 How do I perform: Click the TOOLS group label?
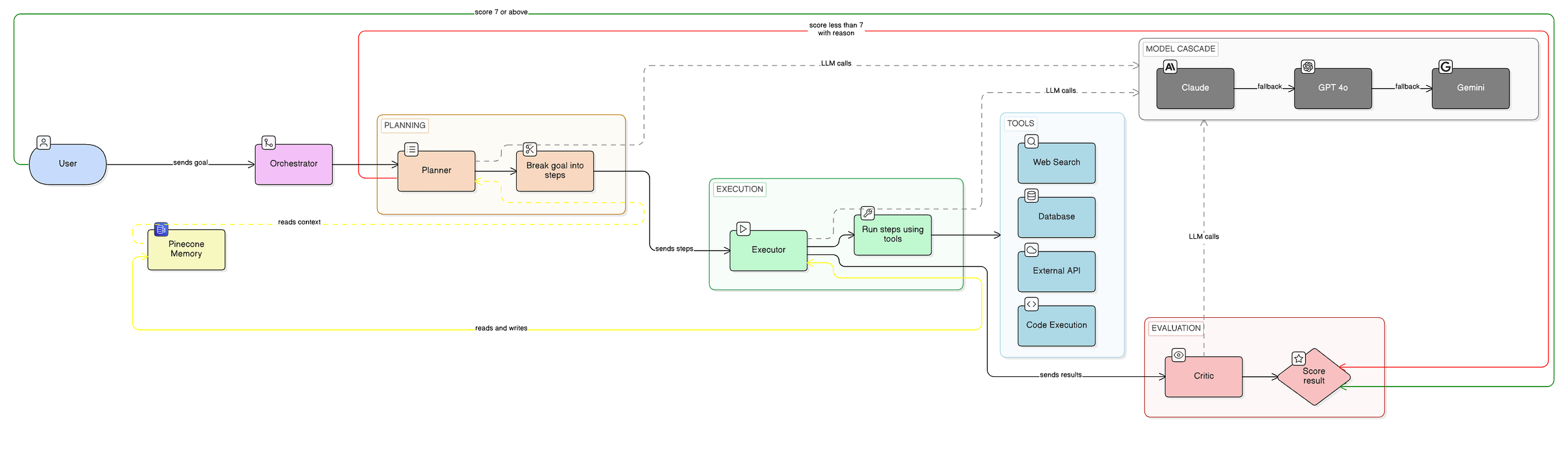[x=1021, y=124]
